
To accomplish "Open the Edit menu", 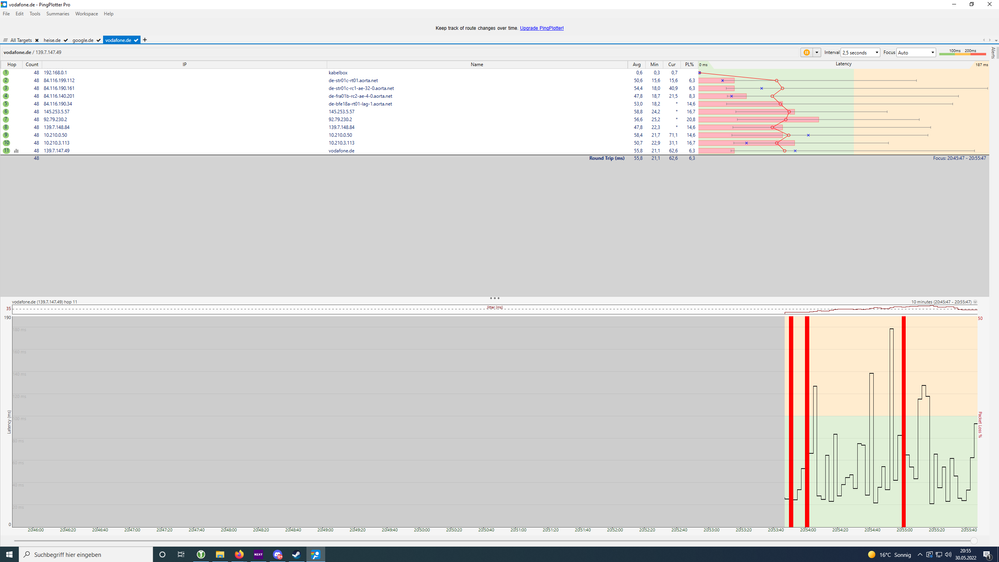I will click(20, 13).
